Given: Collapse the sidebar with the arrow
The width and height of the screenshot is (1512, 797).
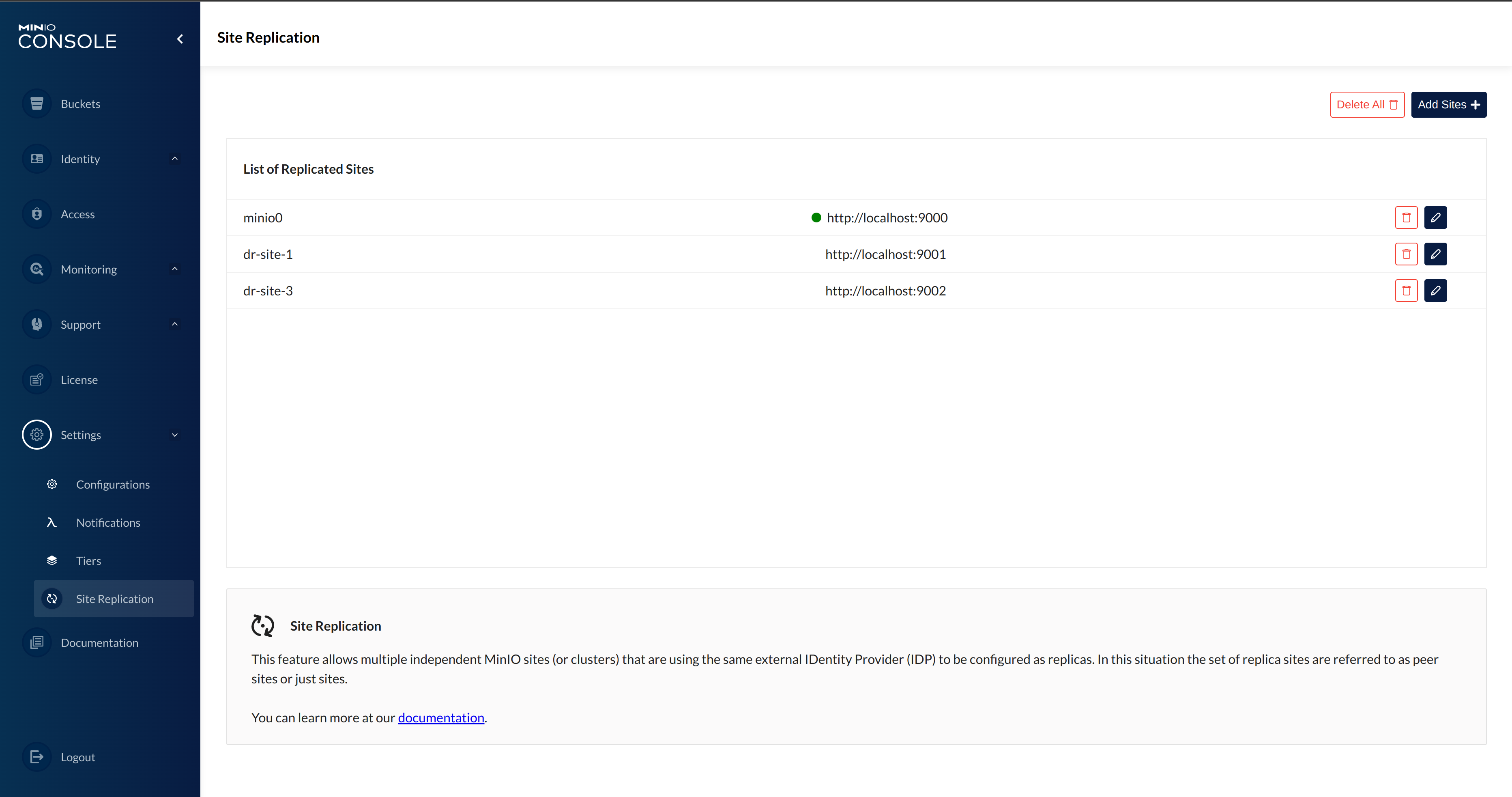Looking at the screenshot, I should coord(180,39).
